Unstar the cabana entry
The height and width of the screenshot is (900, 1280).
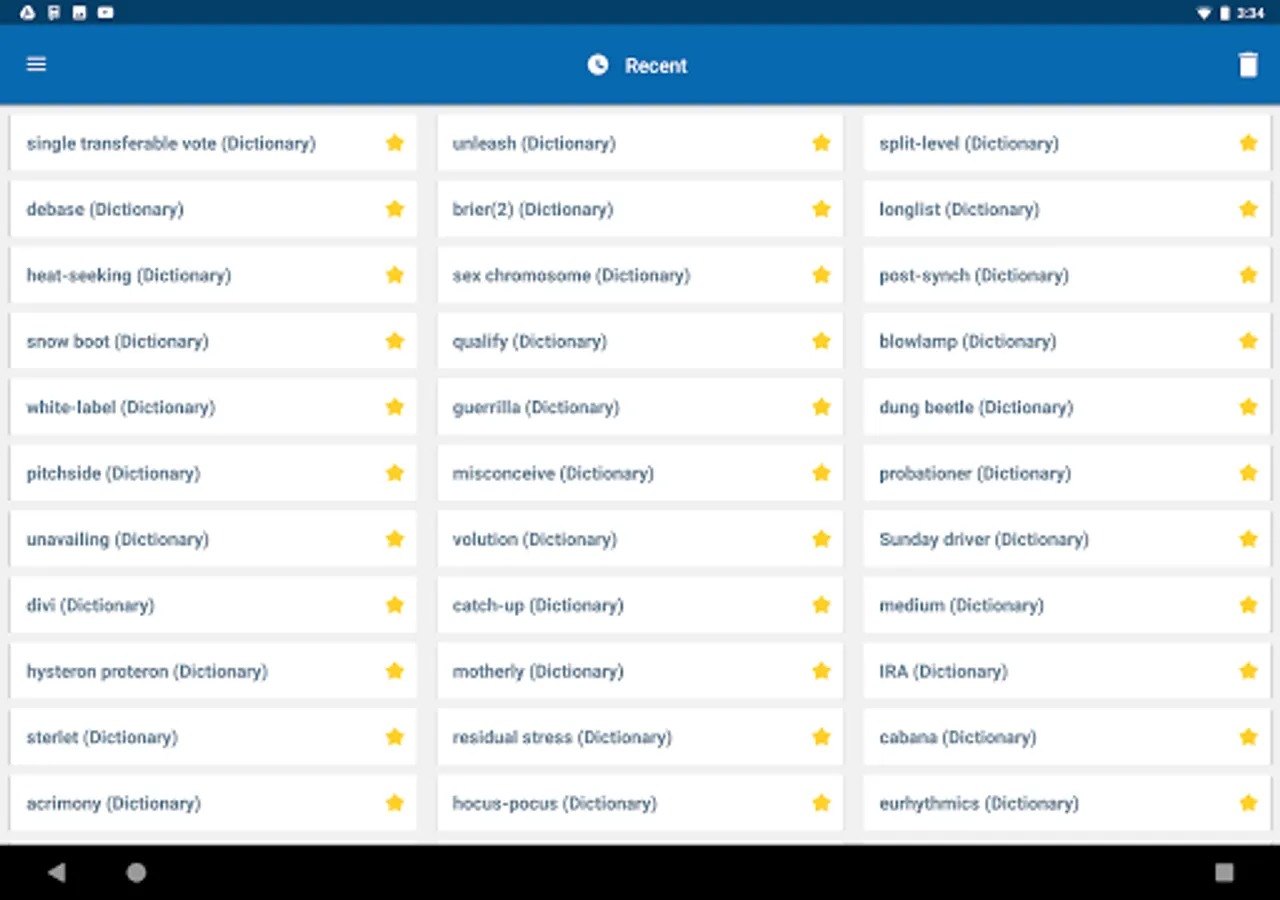point(1248,737)
